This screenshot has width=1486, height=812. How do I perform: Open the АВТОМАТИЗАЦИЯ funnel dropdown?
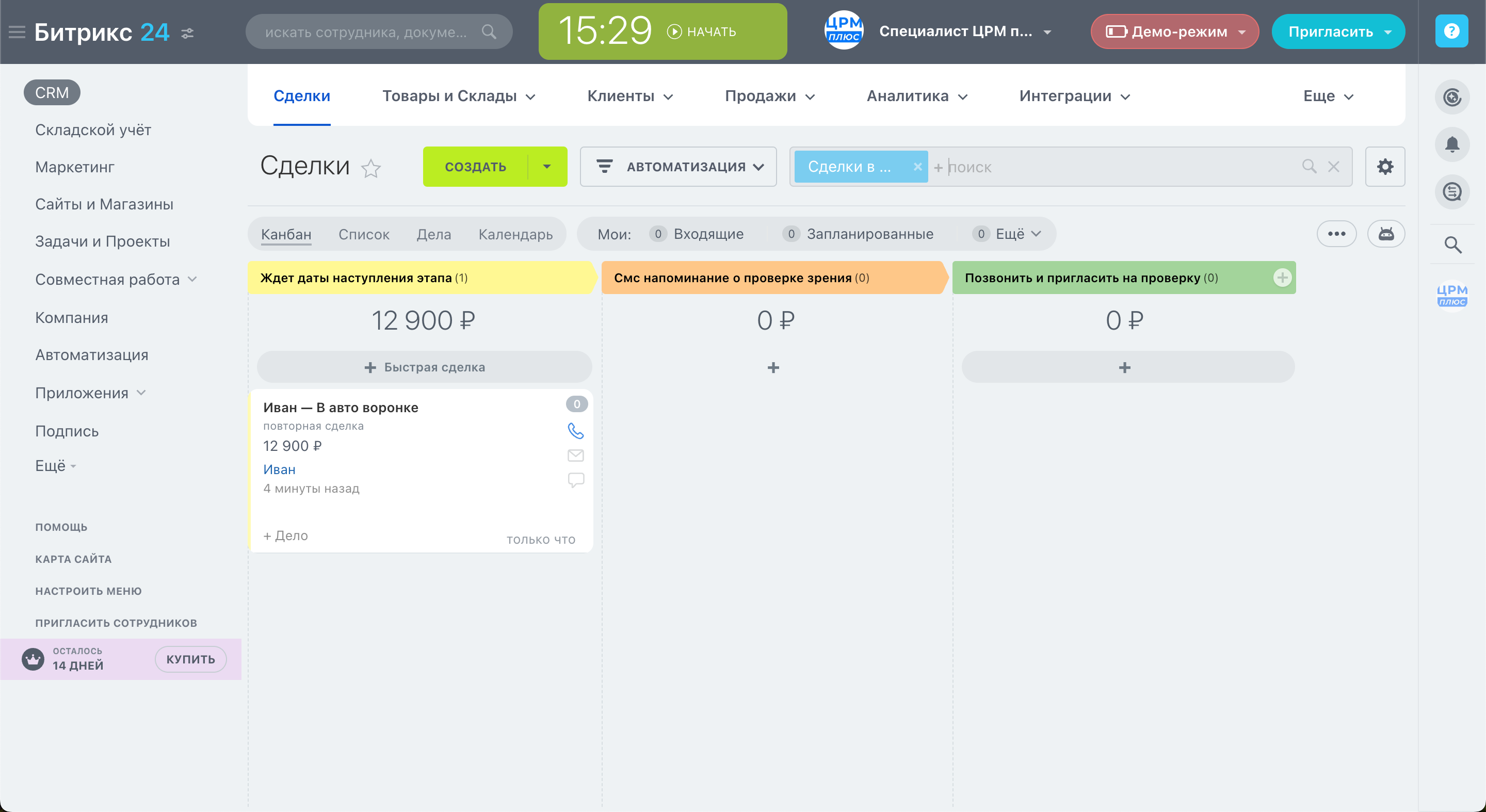click(679, 167)
